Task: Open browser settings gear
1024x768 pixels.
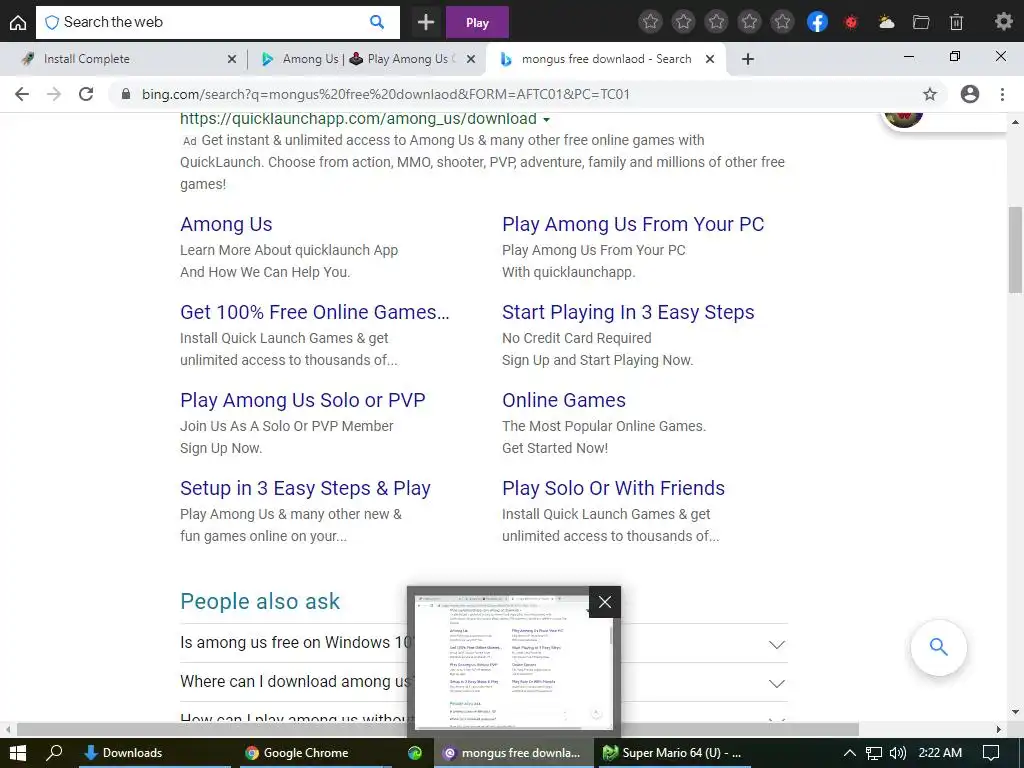Action: tap(1003, 22)
